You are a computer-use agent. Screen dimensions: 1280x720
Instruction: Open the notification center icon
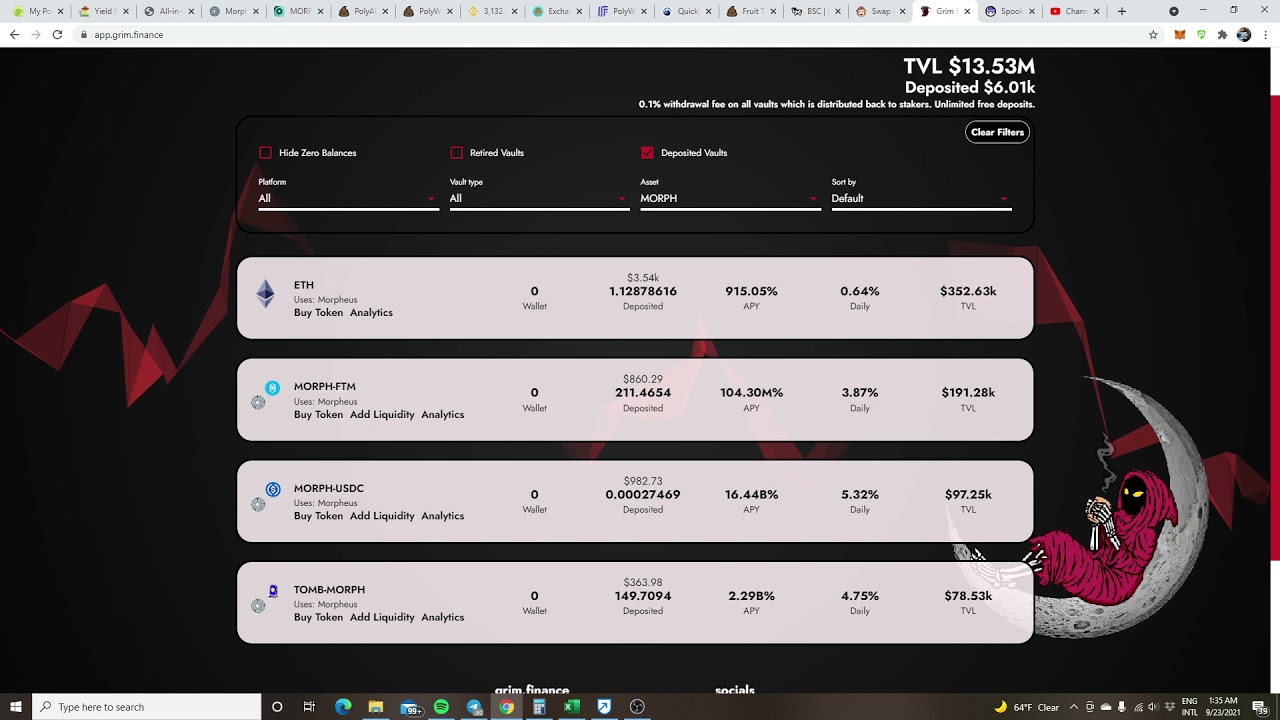click(1259, 707)
